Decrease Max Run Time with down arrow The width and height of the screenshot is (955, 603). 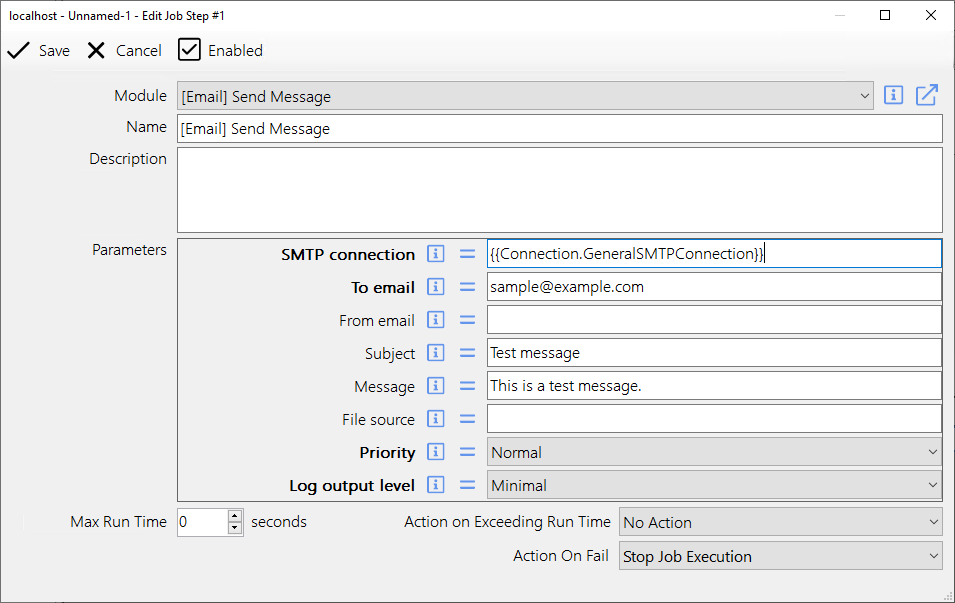(x=235, y=529)
